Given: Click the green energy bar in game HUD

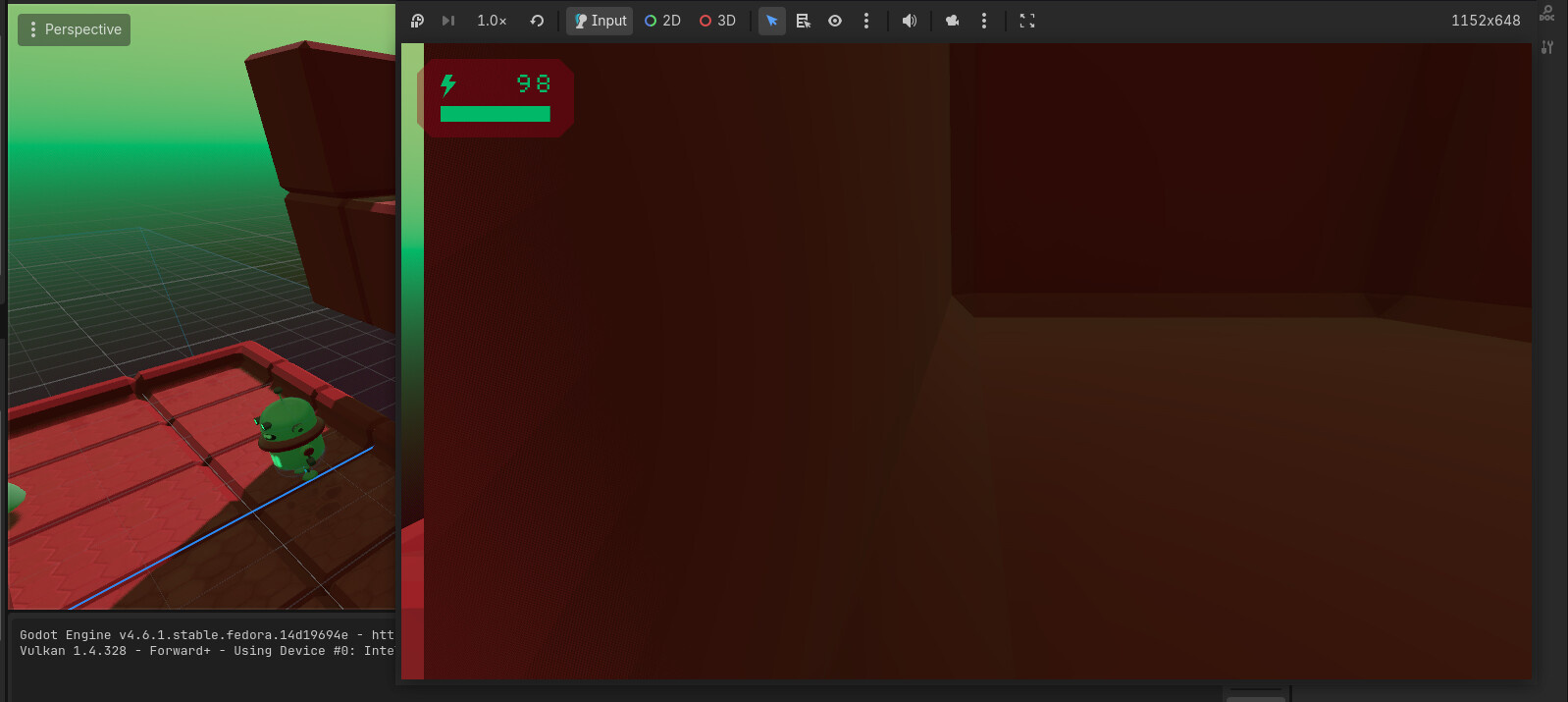Looking at the screenshot, I should 495,114.
